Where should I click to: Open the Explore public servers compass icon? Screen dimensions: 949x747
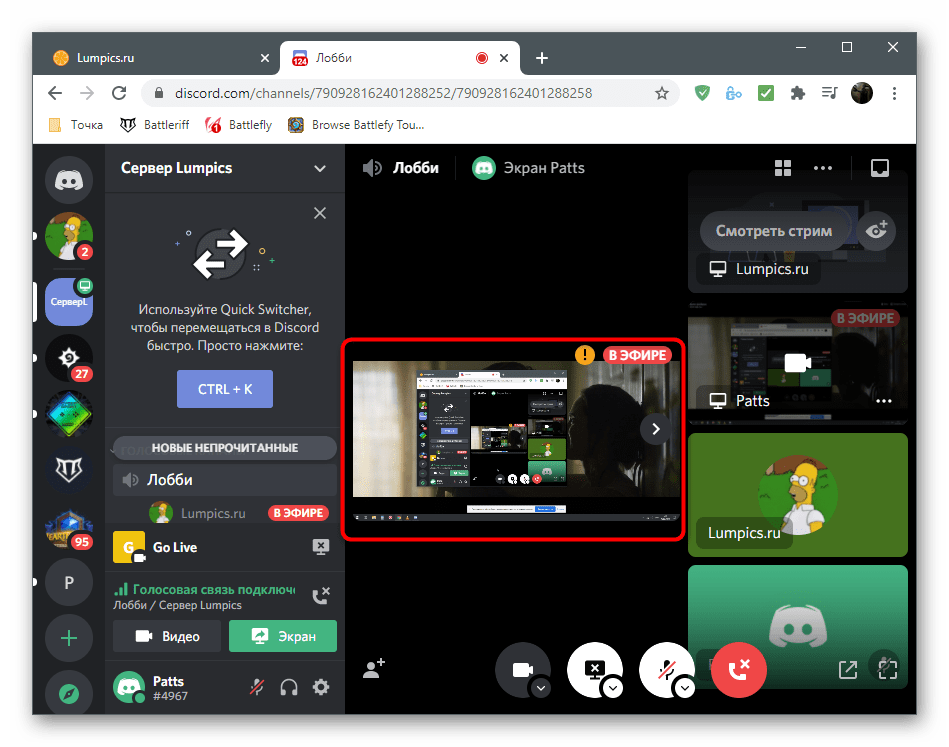coord(69,692)
